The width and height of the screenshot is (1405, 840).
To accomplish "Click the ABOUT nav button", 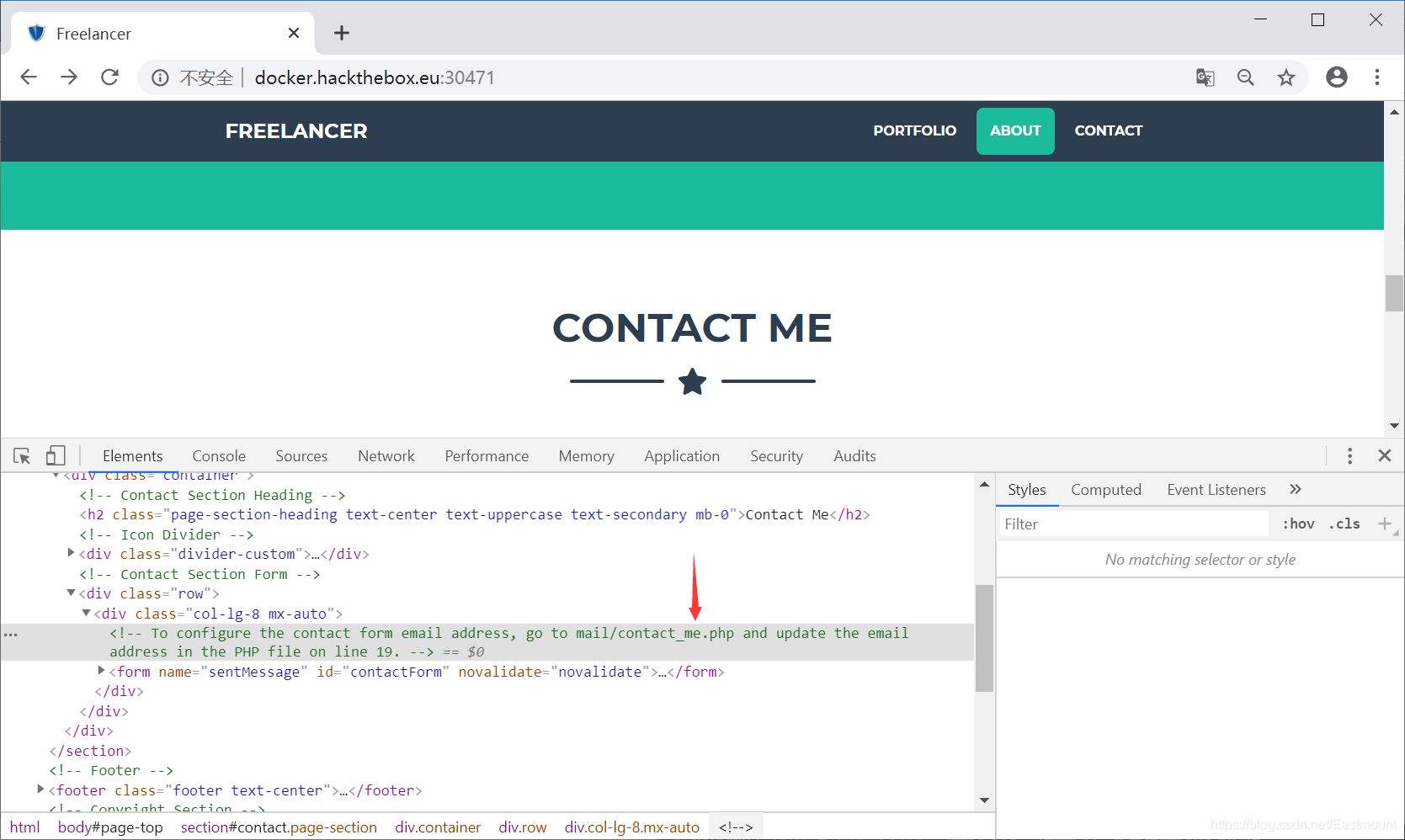I will click(1015, 130).
